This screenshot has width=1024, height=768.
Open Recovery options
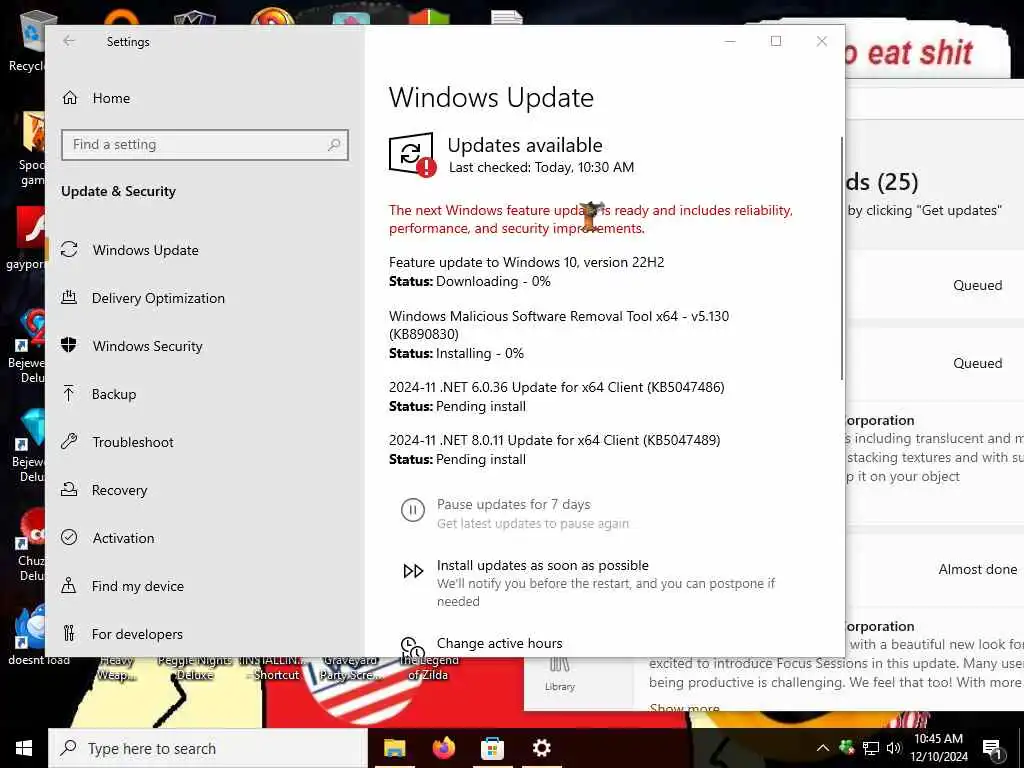[119, 490]
